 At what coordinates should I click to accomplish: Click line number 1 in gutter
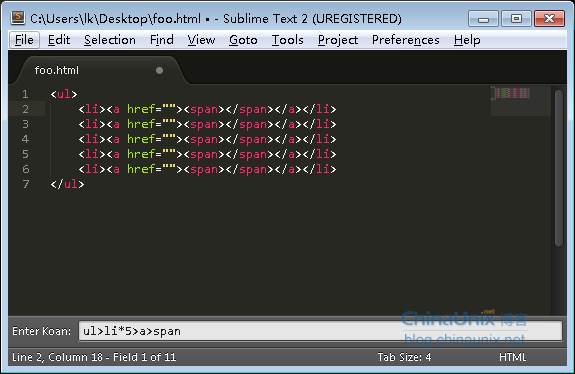[25, 94]
